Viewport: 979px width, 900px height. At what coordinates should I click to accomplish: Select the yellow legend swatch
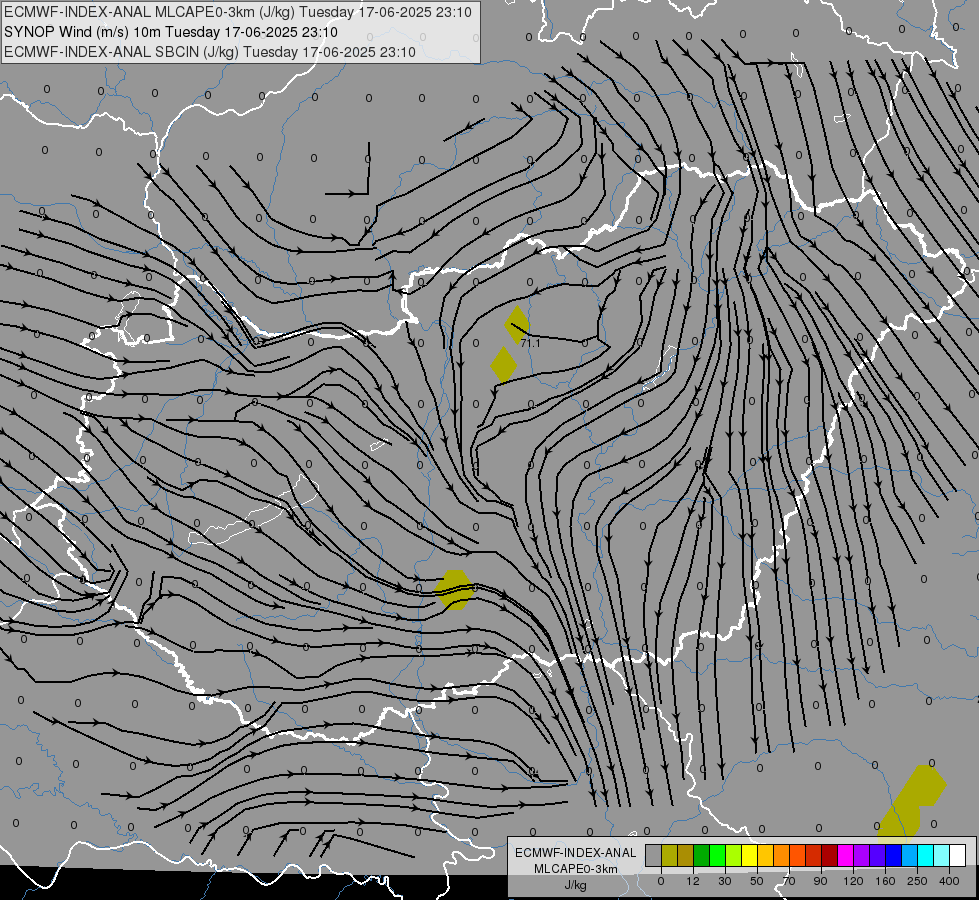[750, 856]
